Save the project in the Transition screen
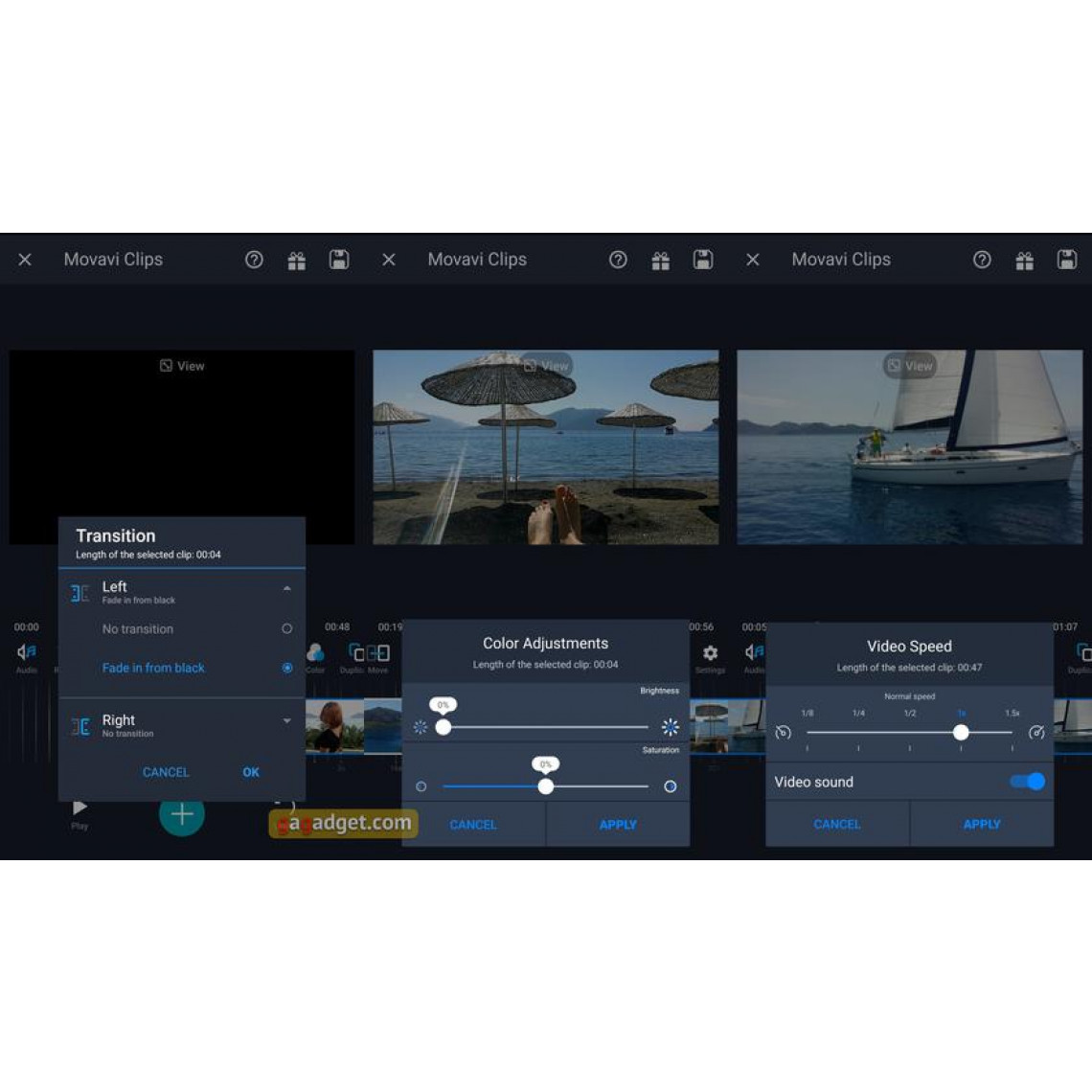 tap(339, 260)
